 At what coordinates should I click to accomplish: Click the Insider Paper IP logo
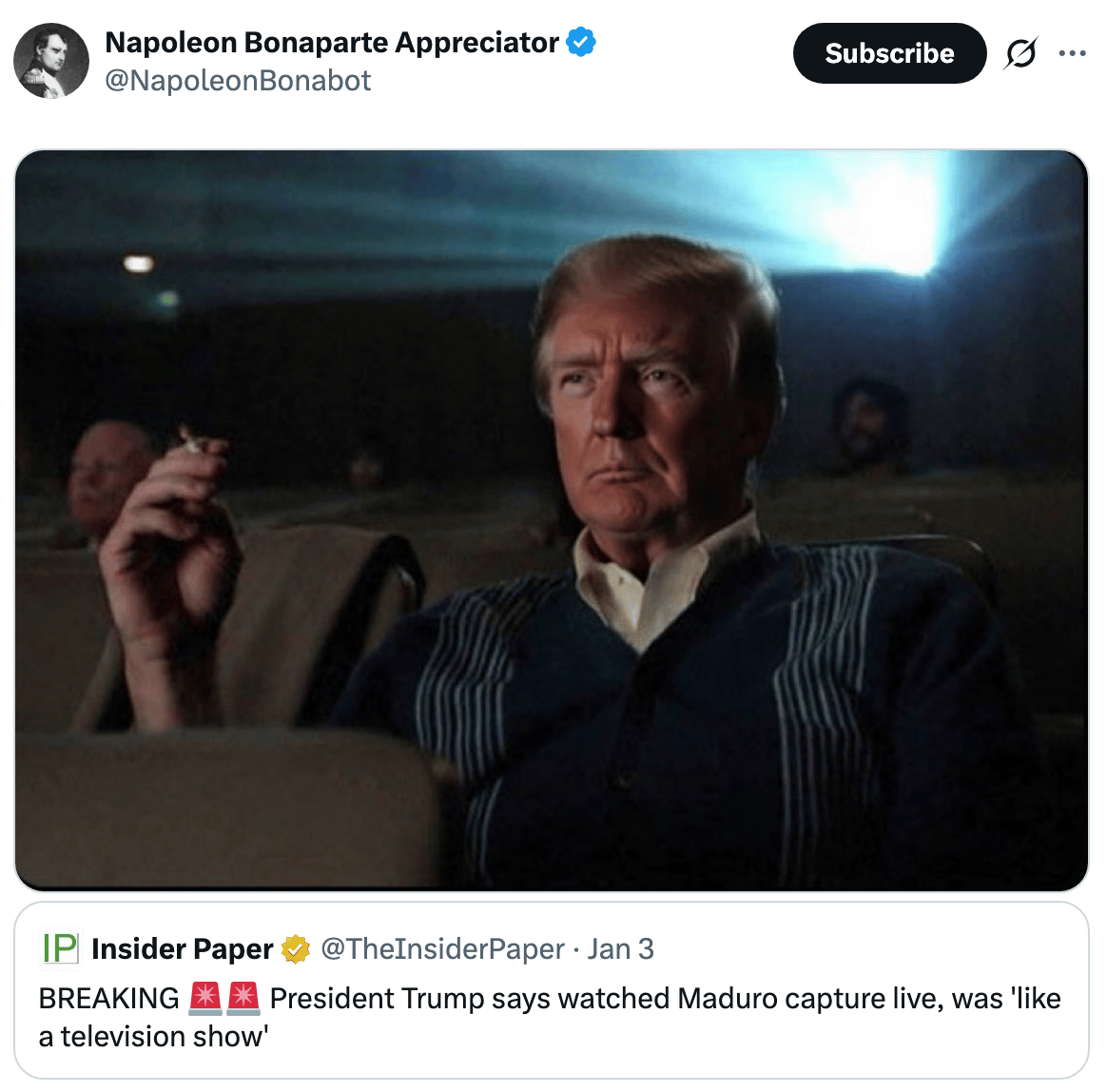pyautogui.click(x=61, y=948)
